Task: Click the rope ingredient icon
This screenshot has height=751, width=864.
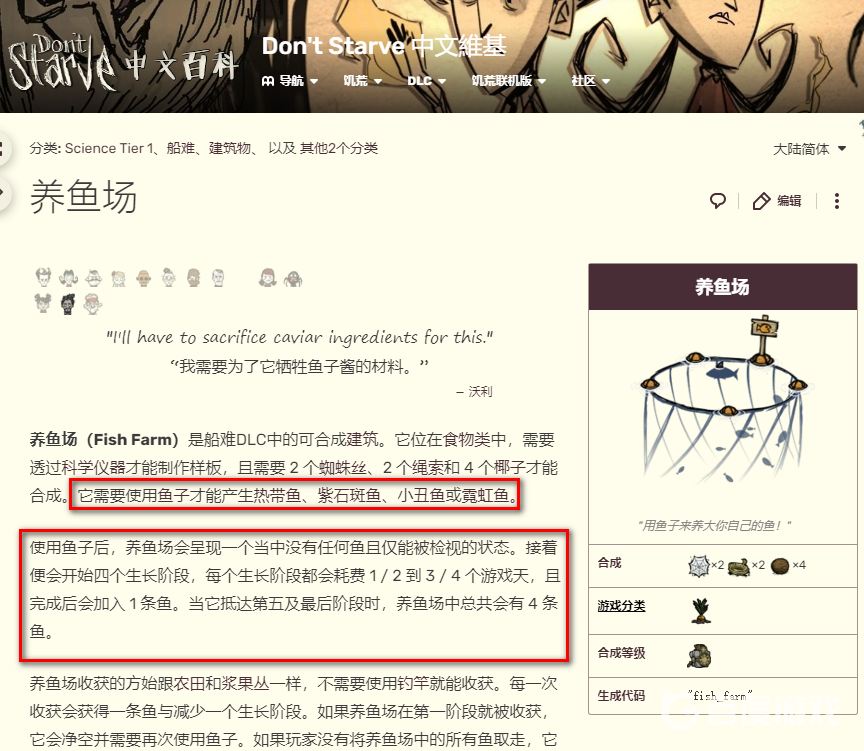Action: pyautogui.click(x=738, y=566)
